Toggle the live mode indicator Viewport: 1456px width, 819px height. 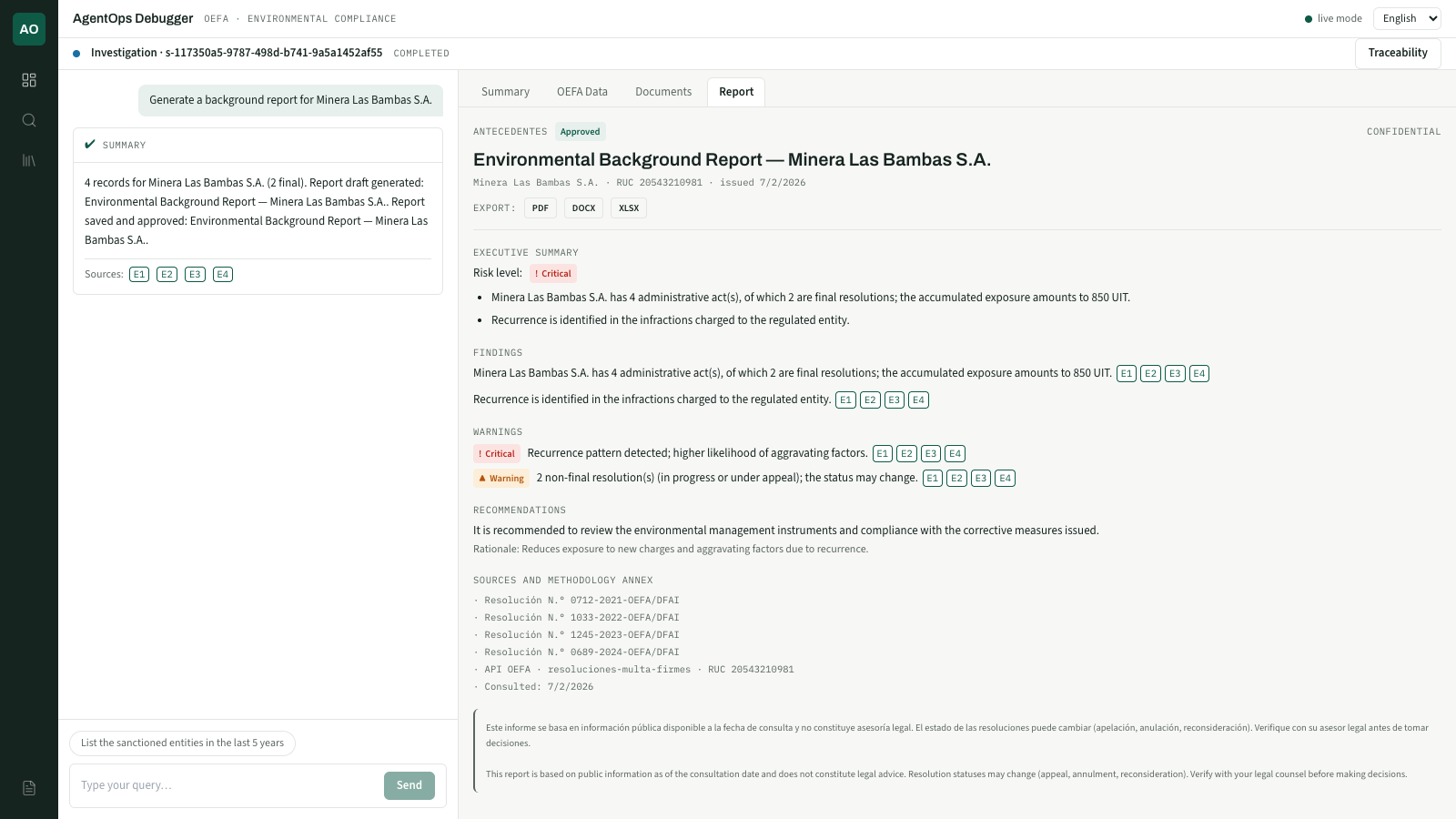[1333, 18]
